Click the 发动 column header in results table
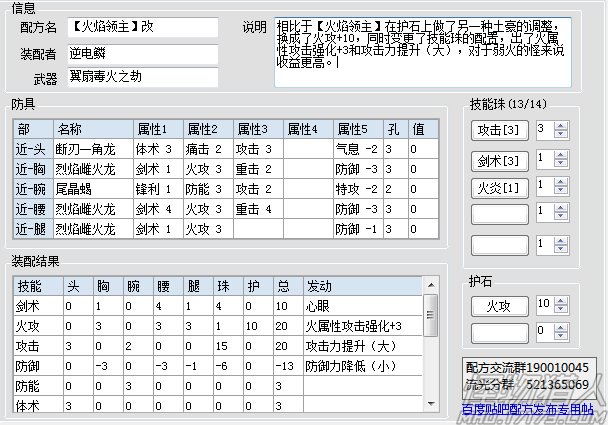 pyautogui.click(x=360, y=286)
